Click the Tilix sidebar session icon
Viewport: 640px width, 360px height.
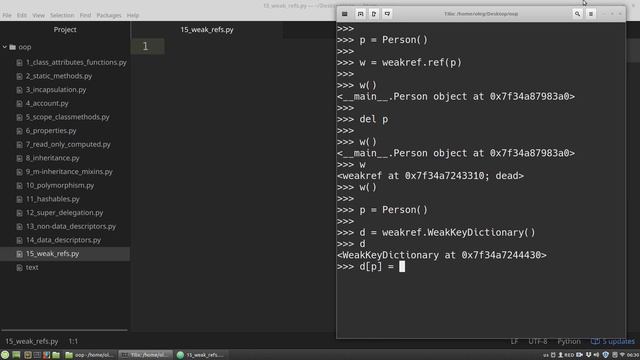click(x=344, y=14)
